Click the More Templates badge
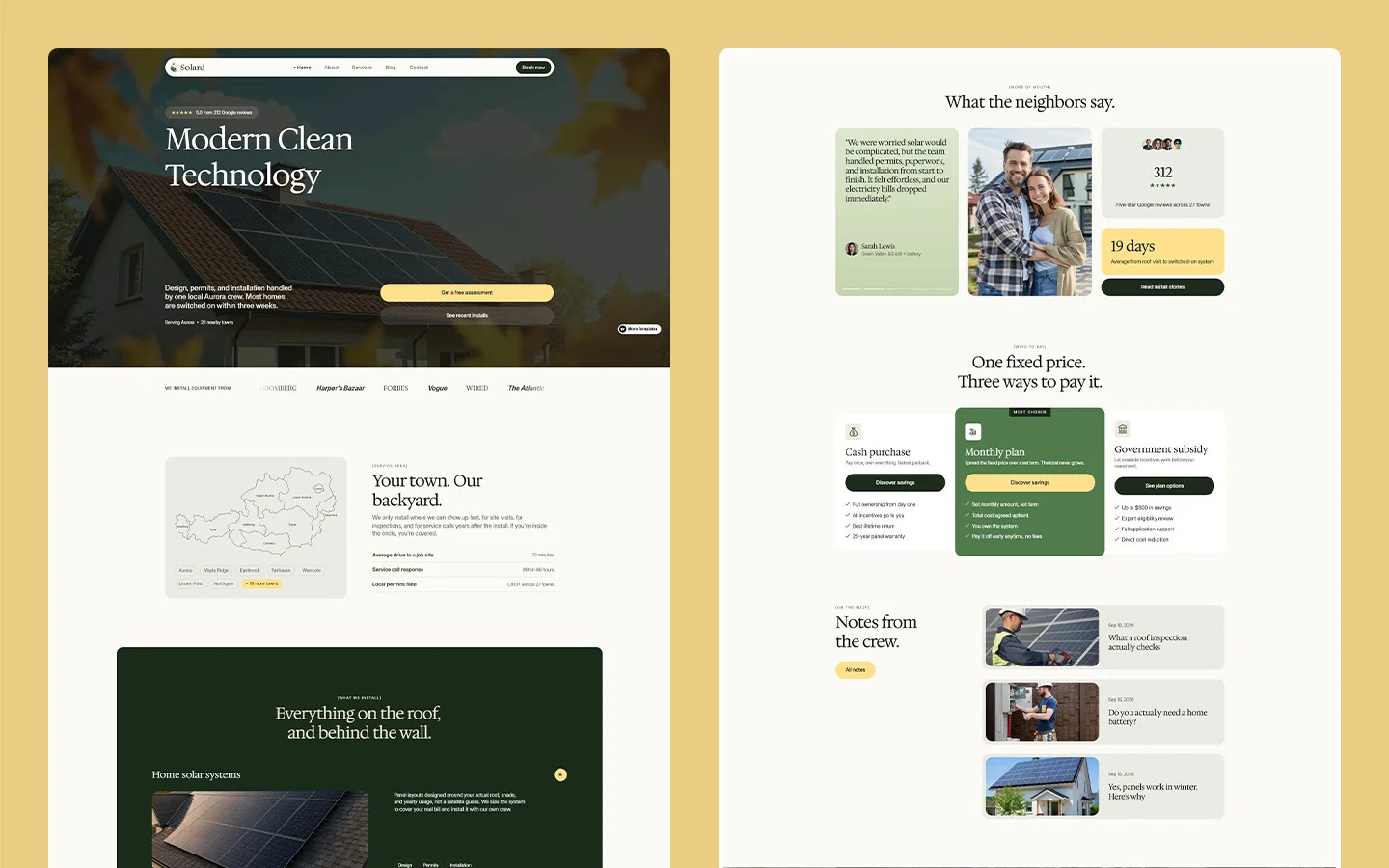 click(x=640, y=329)
